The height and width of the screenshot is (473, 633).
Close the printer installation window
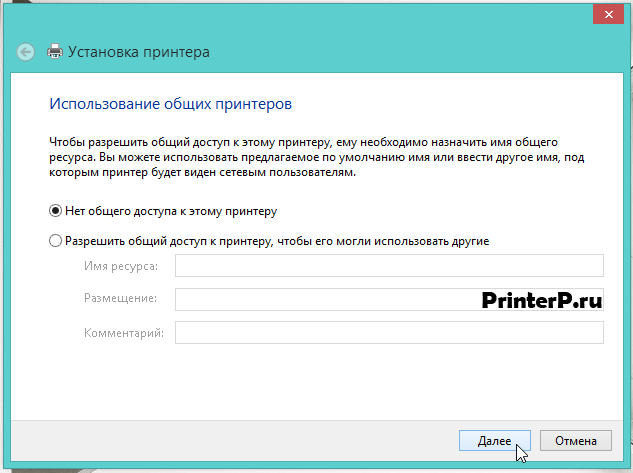608,15
